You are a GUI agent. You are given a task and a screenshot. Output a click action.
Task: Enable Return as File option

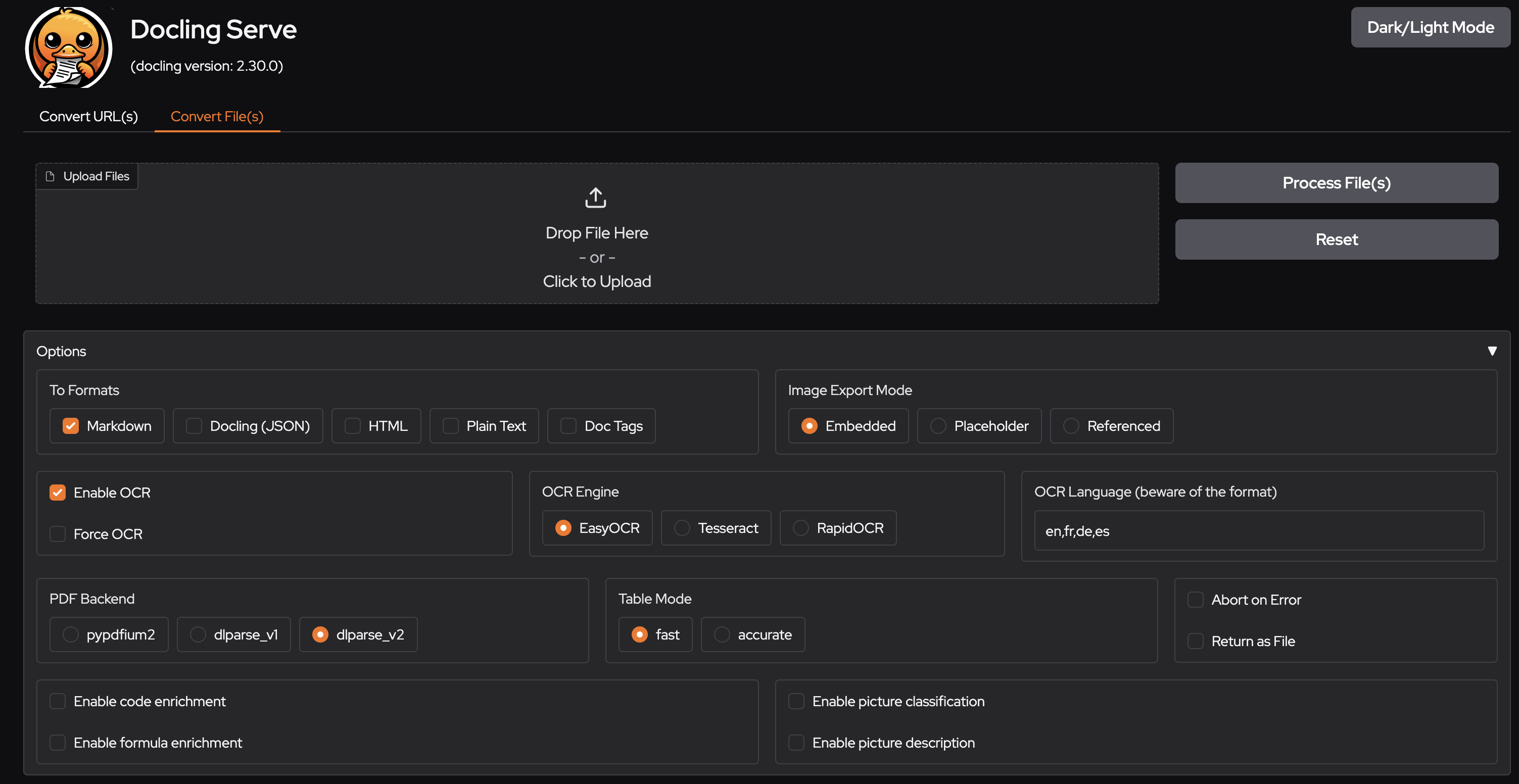[1195, 641]
